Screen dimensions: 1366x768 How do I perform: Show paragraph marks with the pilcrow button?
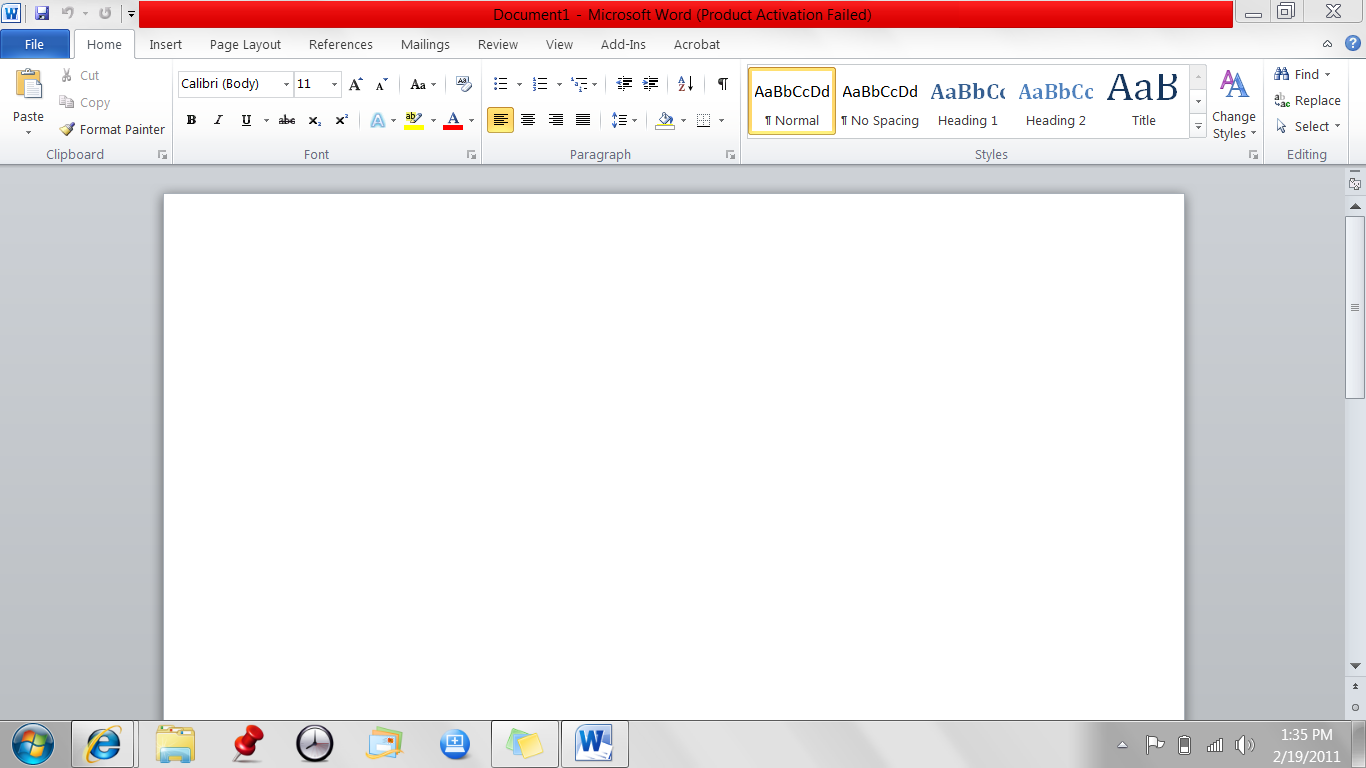point(722,84)
